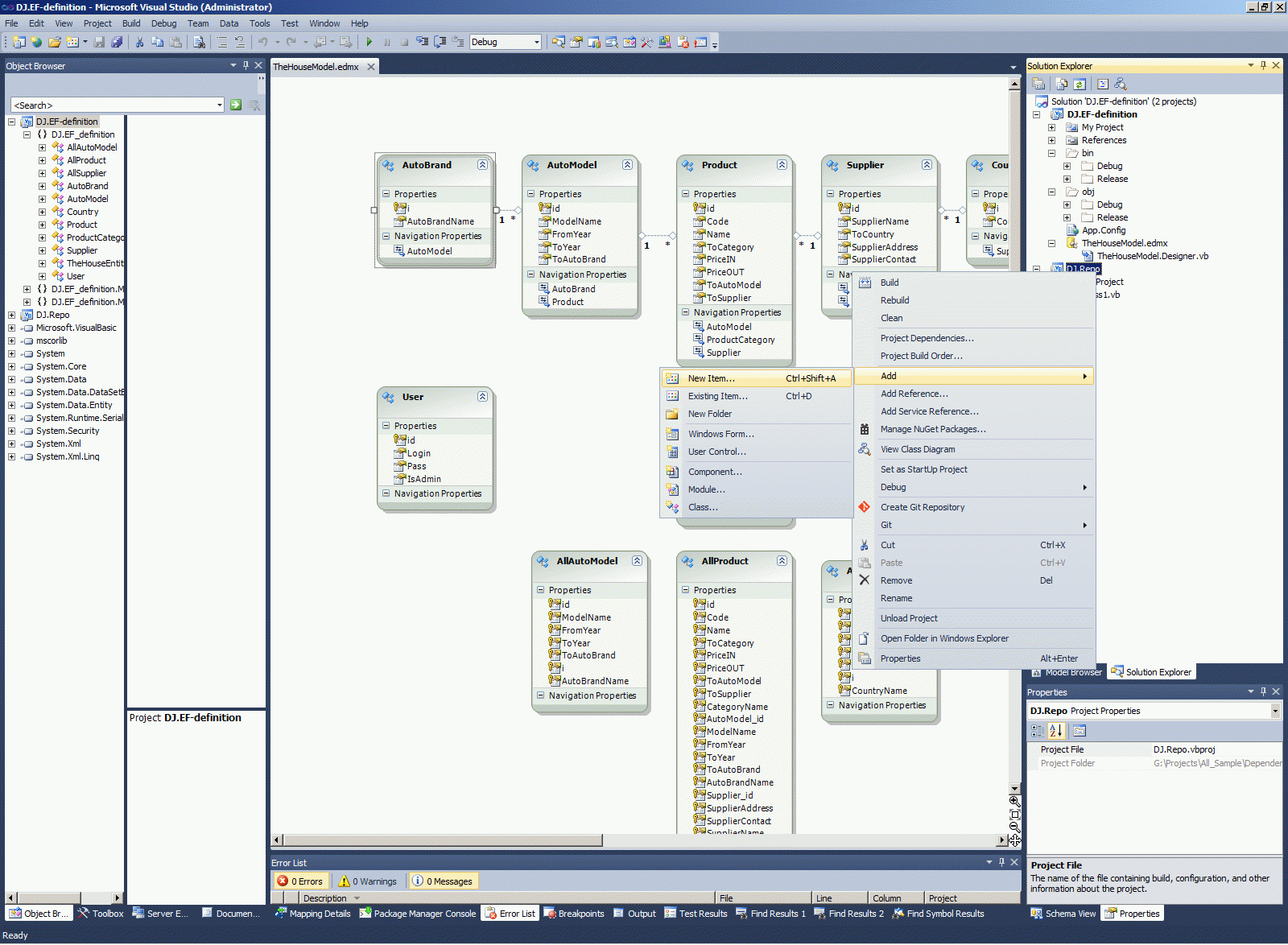Screen dimensions: 1288x945
Task: Close the Error List panel
Action: [x=1014, y=862]
